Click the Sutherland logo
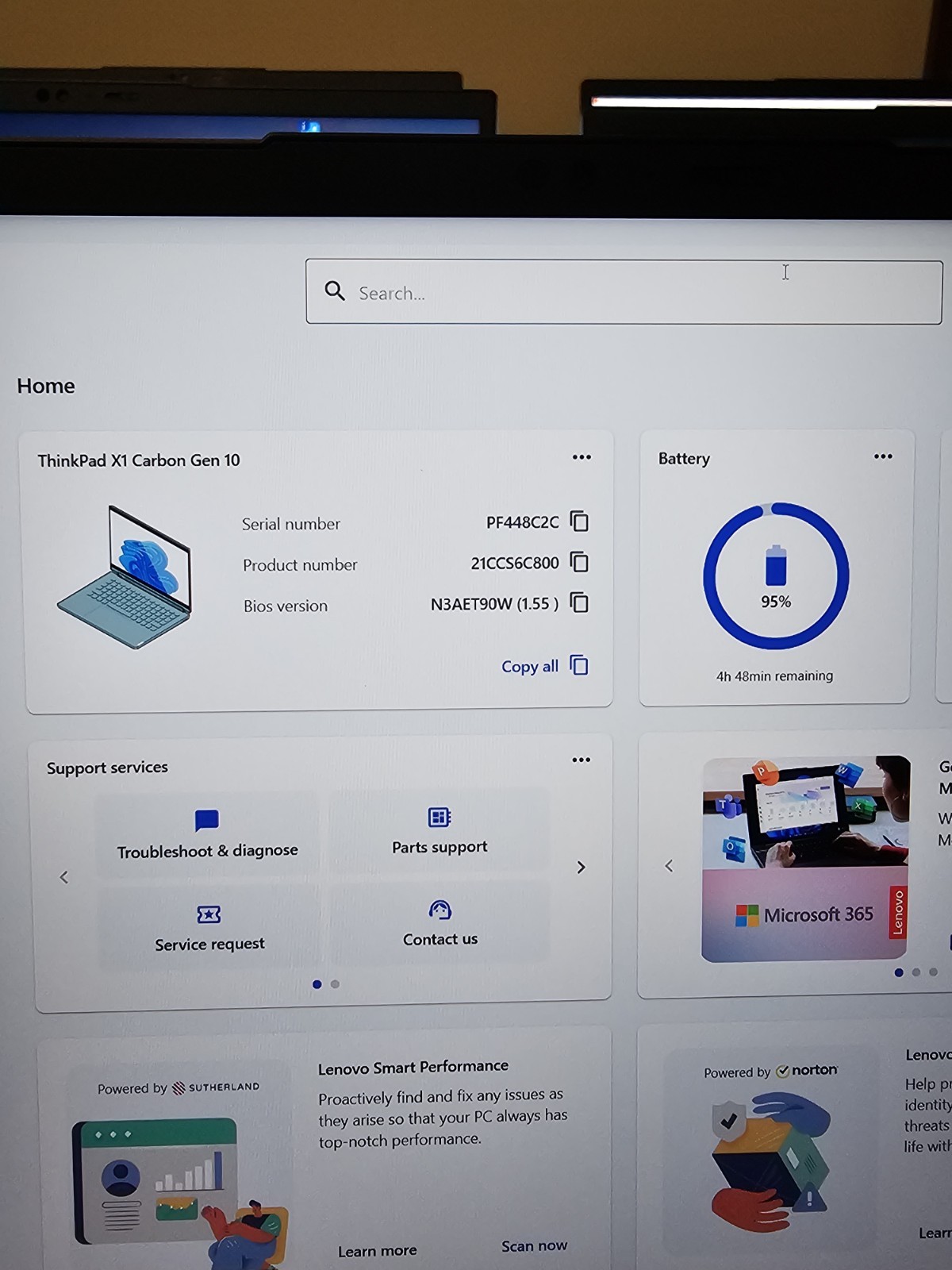Screen dimensions: 952x1270 pyautogui.click(x=216, y=1087)
